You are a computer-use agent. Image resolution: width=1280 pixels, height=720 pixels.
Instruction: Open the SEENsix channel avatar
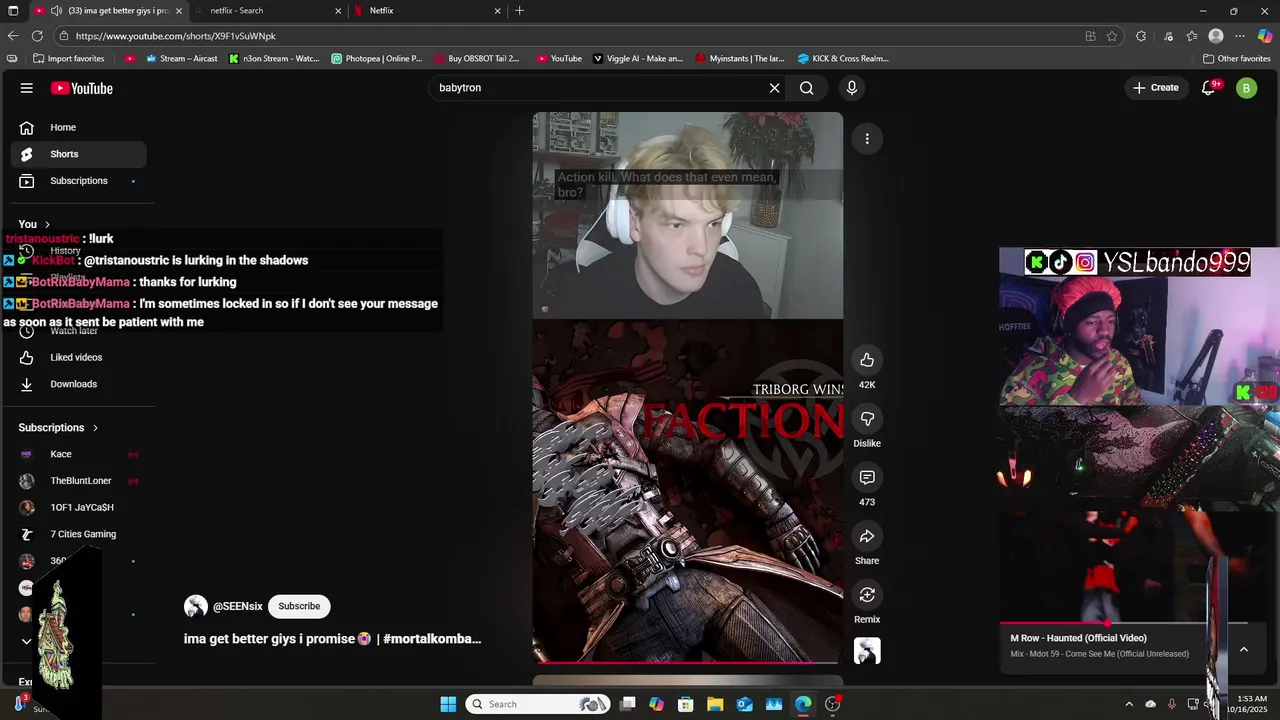click(196, 606)
